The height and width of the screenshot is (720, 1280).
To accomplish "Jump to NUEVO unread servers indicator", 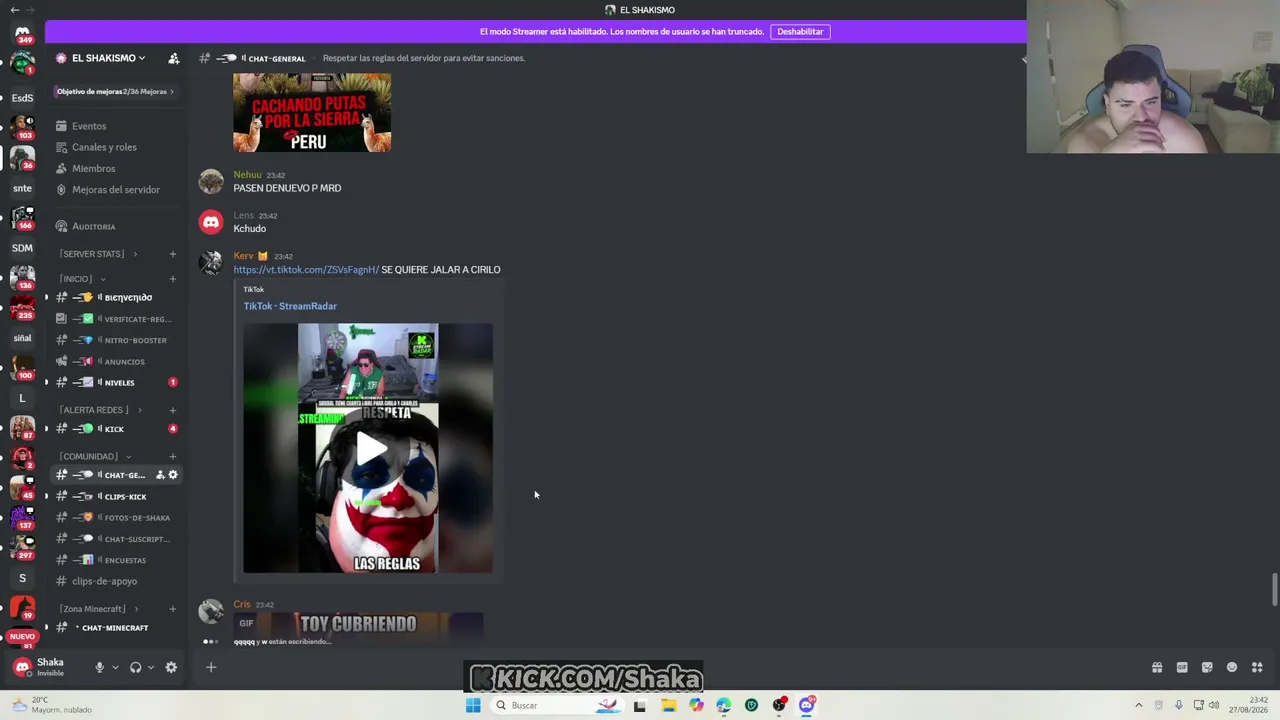I will 22,637.
